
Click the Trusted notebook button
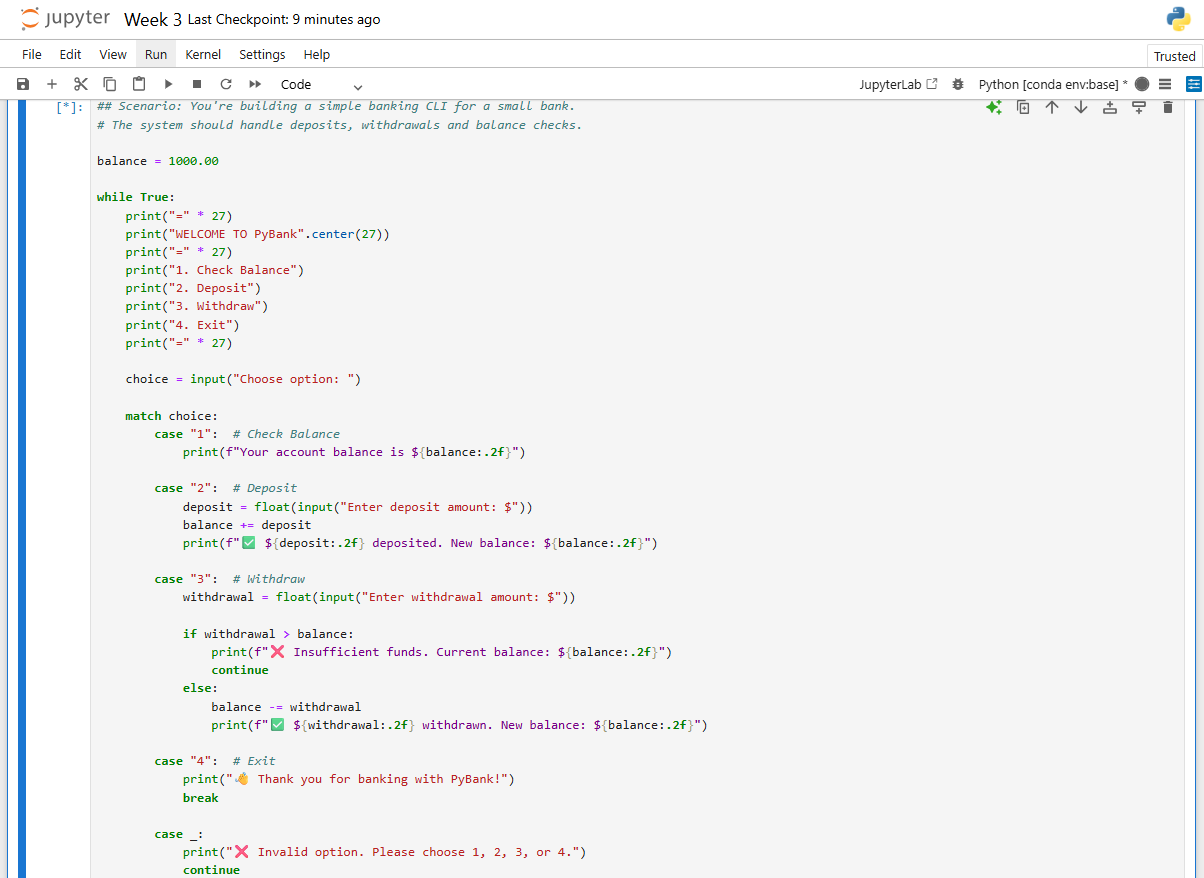(x=1174, y=56)
